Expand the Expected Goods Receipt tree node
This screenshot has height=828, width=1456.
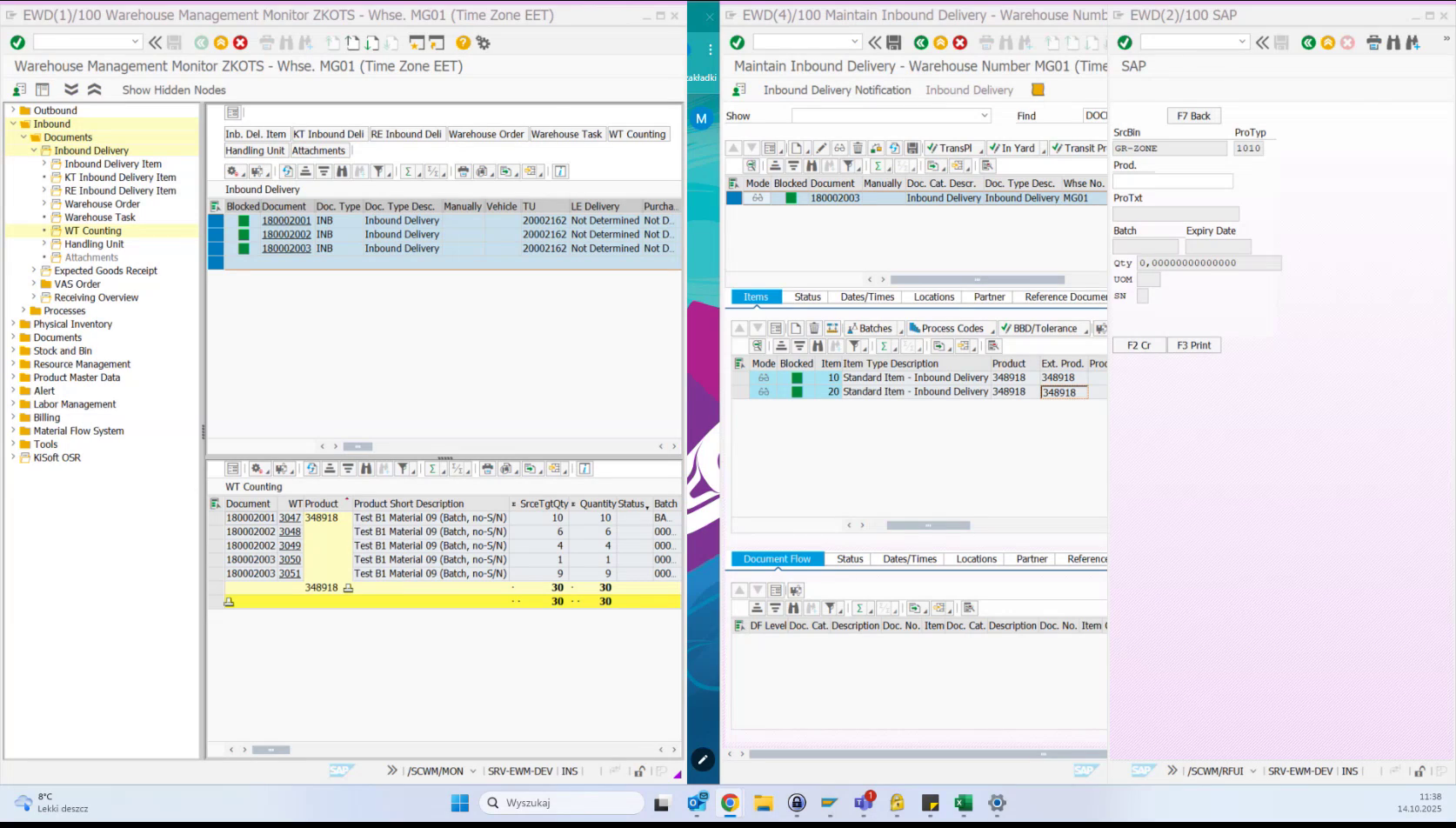[x=32, y=270]
